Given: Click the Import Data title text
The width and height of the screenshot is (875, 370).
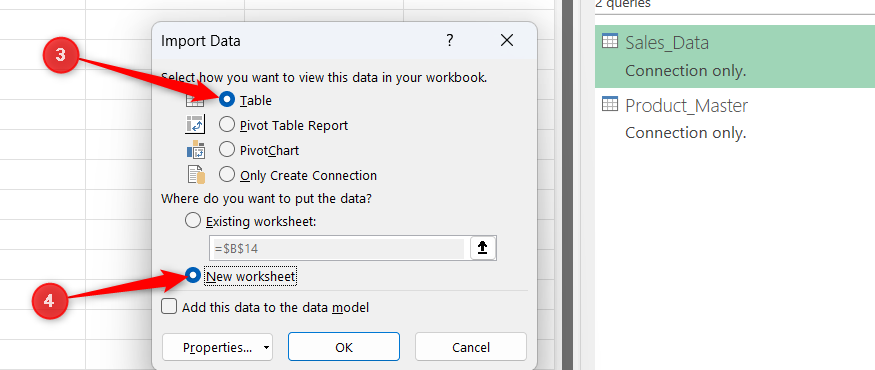Looking at the screenshot, I should point(200,41).
